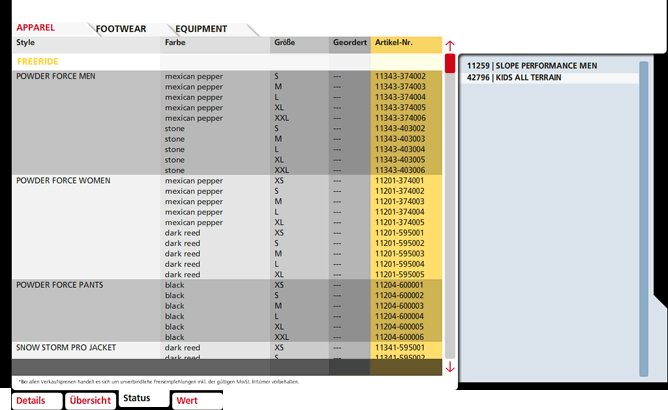Select the red table scrollbar thumb

[450, 63]
